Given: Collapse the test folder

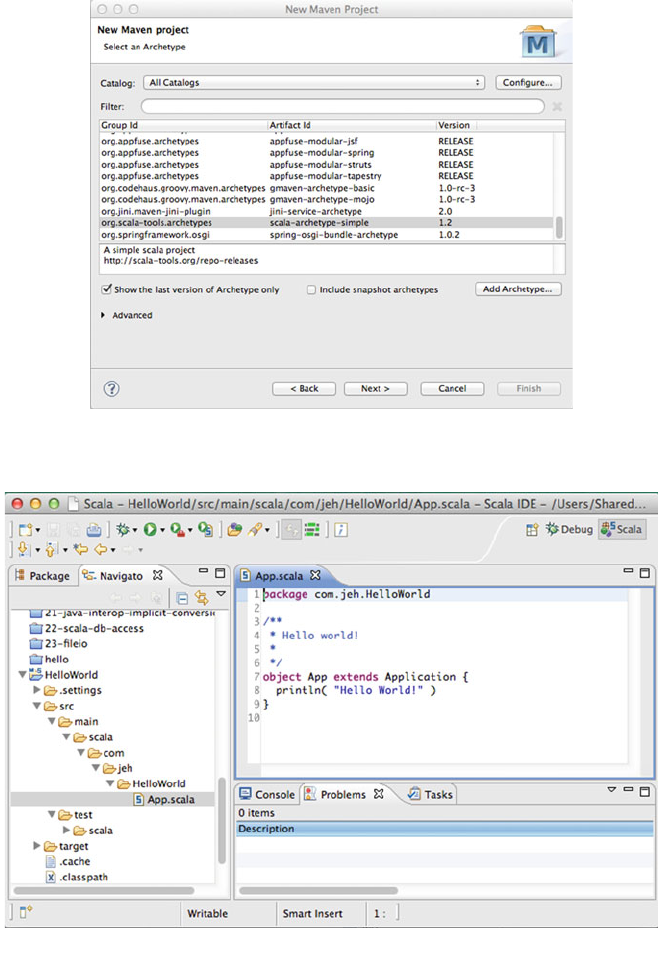Looking at the screenshot, I should [52, 815].
